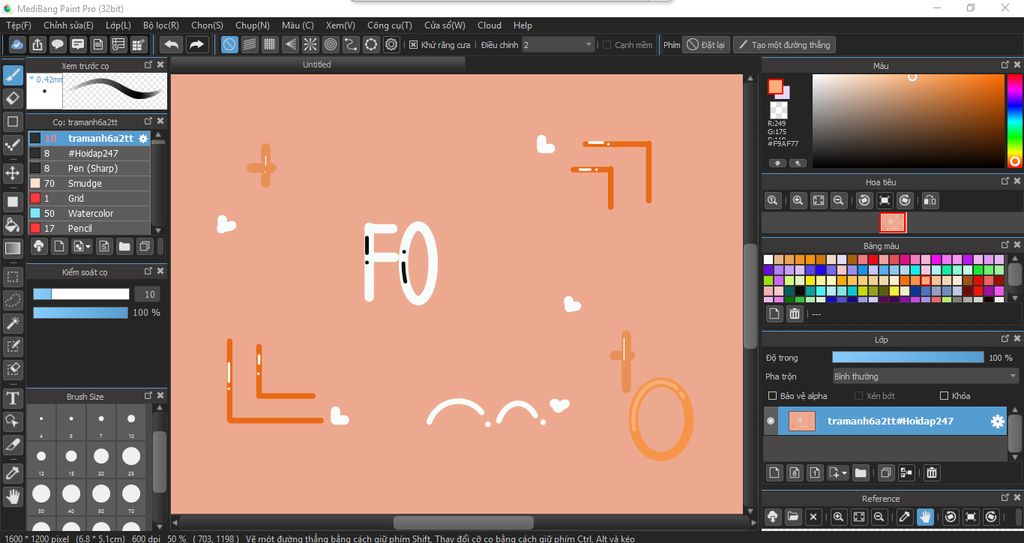The image size is (1024, 543).
Task: Toggle the Xén bớt clipping checkbox
Action: (859, 395)
